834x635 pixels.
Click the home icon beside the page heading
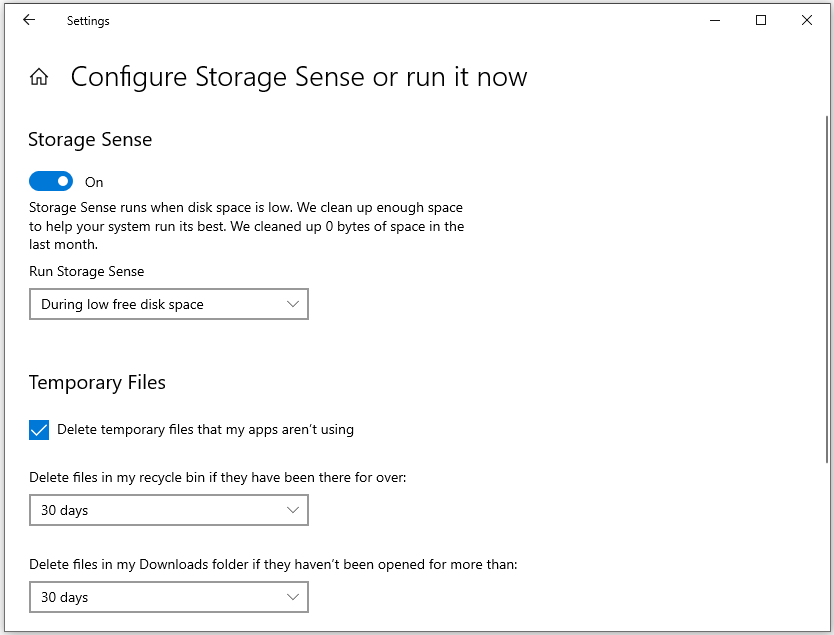[38, 76]
